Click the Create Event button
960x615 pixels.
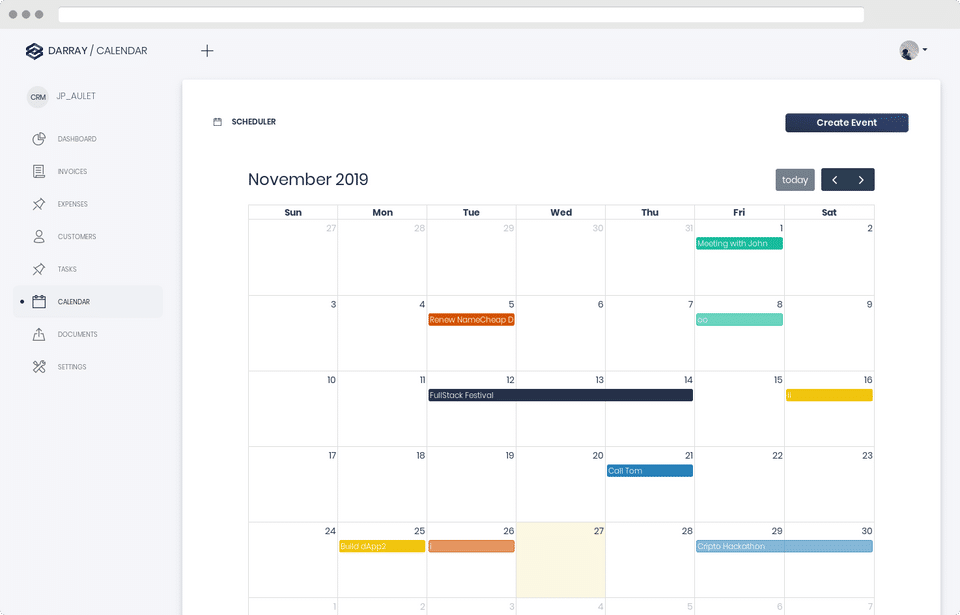pyautogui.click(x=847, y=123)
